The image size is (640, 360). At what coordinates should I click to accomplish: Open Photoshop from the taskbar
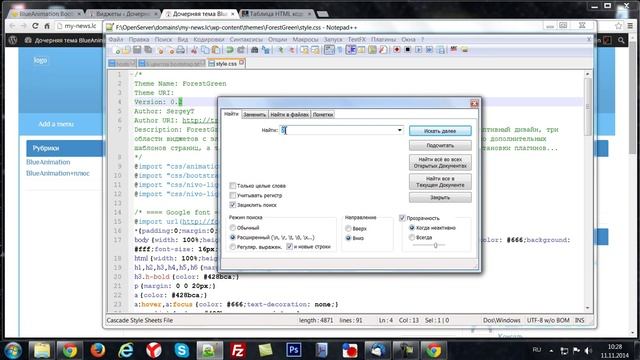(293, 350)
